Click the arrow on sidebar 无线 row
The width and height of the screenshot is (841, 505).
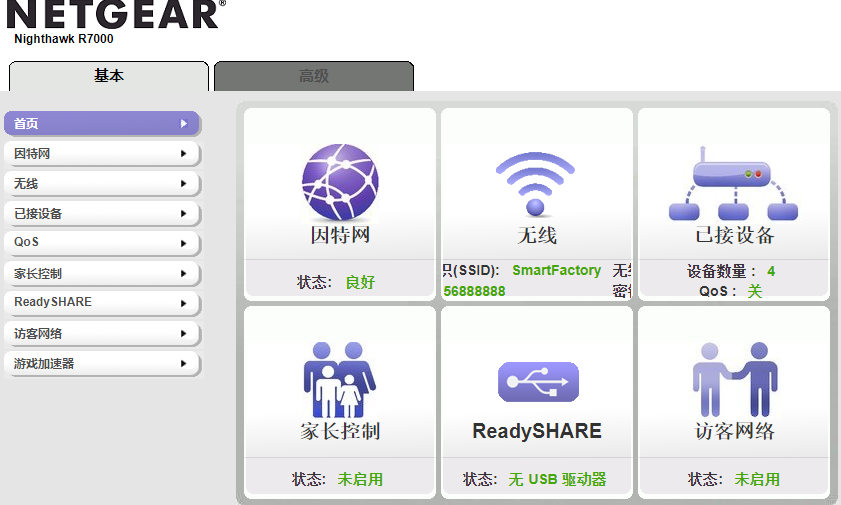184,184
